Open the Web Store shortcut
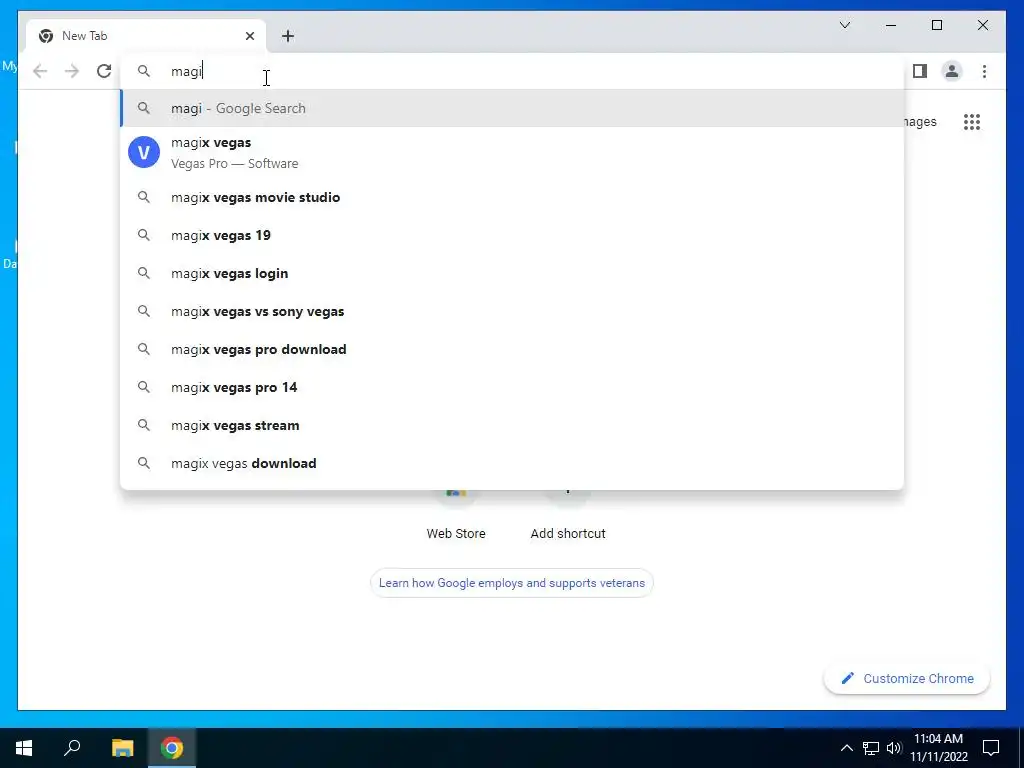Viewport: 1024px width, 768px height. [x=456, y=516]
